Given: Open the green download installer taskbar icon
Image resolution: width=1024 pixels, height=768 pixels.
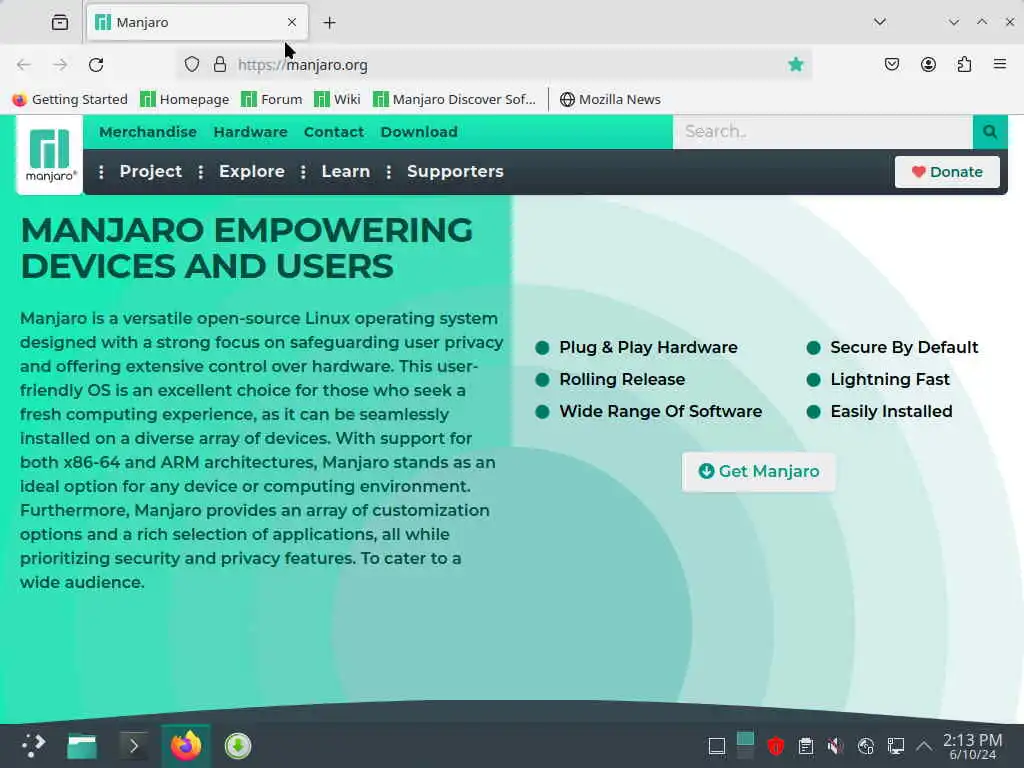Looking at the screenshot, I should 238,746.
